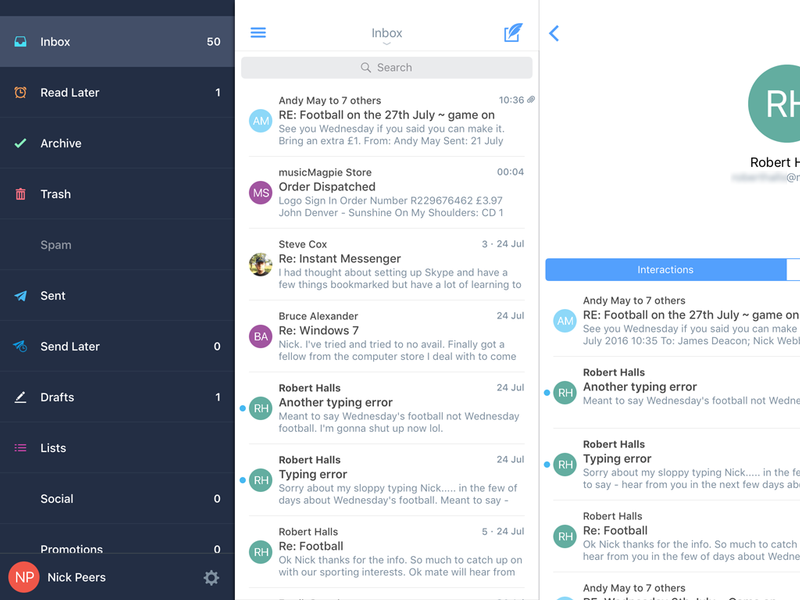Toggle read dot on 'Typing error' in Interactions

548,464
